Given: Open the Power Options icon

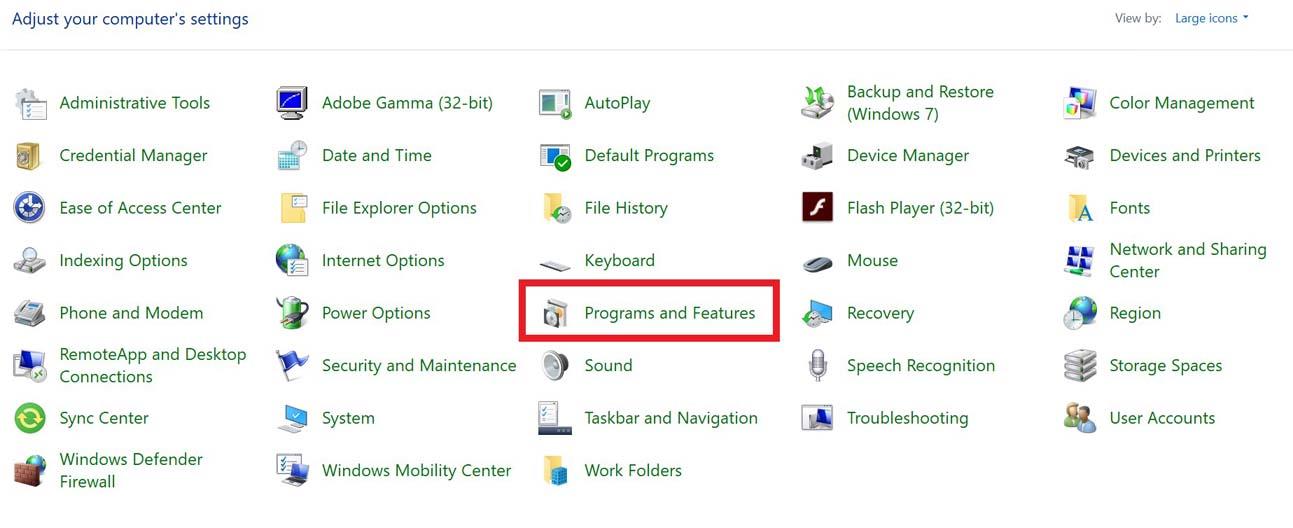Looking at the screenshot, I should (x=292, y=313).
